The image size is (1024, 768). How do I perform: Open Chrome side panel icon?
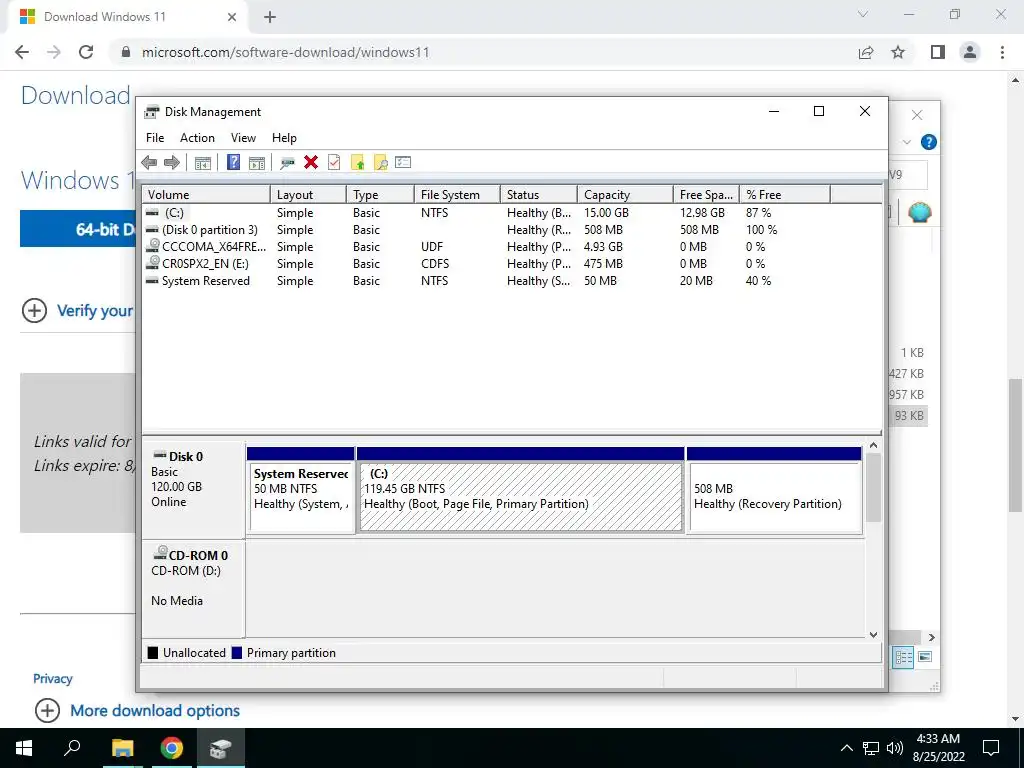tap(938, 52)
